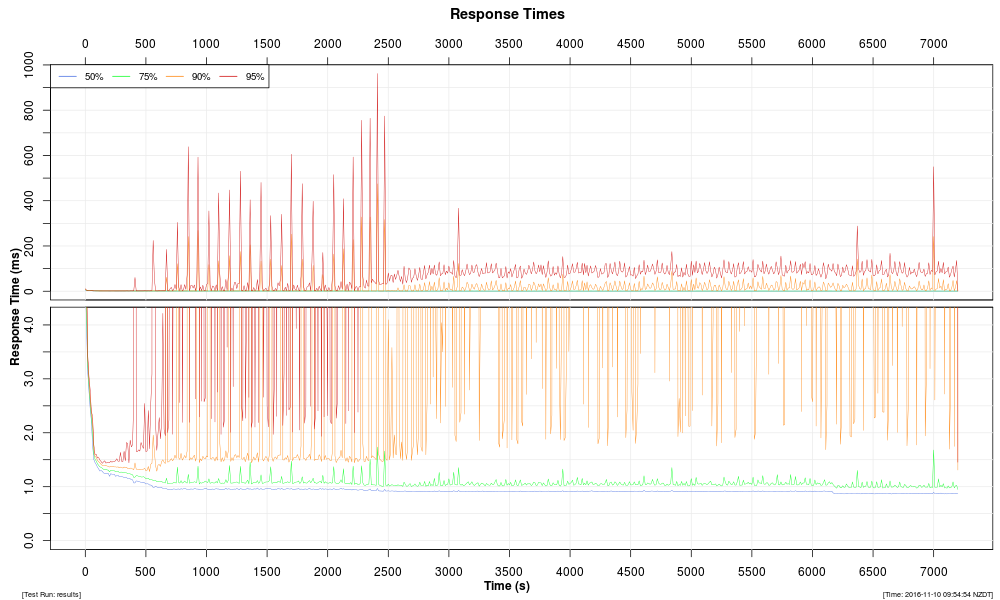Screen dimensions: 1000x600
Task: Click the blue 50% legend line swatch
Action: (x=68, y=77)
